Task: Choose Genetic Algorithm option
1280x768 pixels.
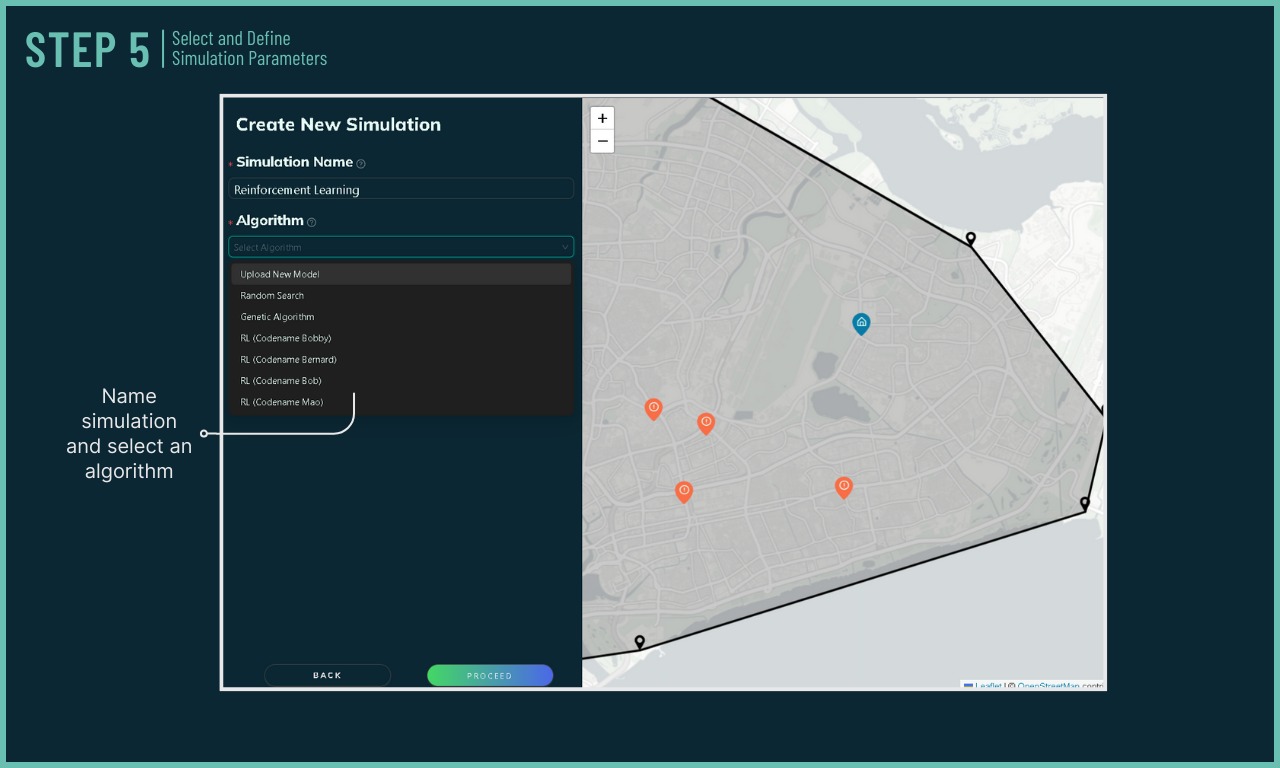Action: [x=401, y=317]
